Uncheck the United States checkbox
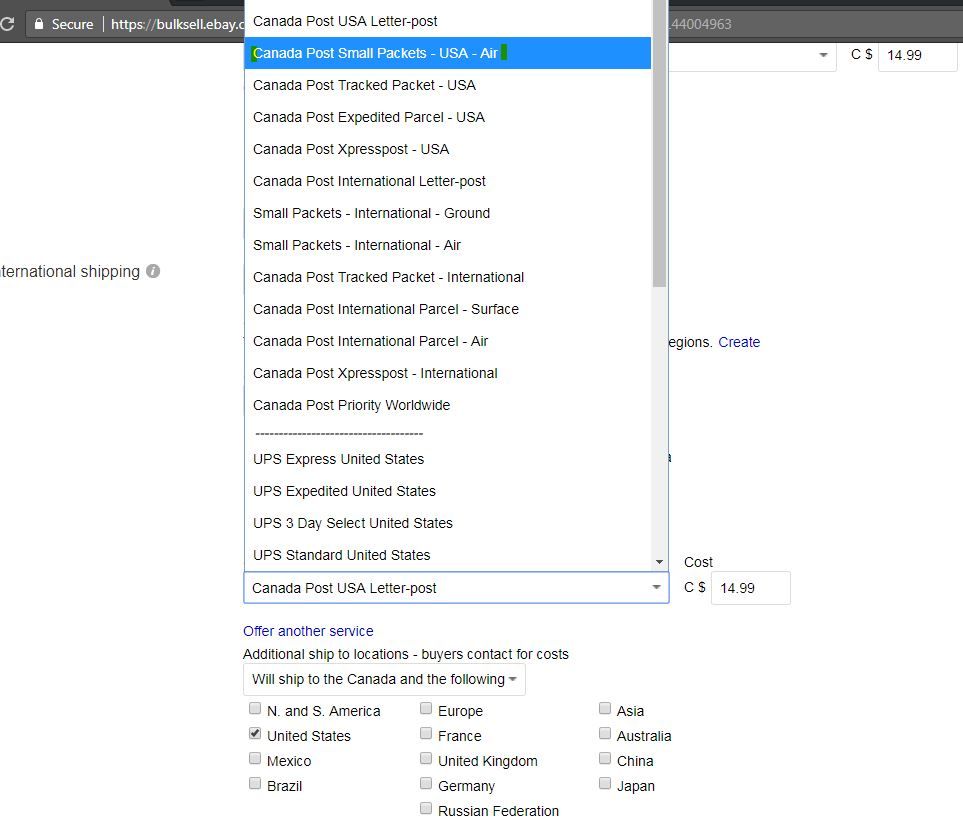Viewport: 963px width, 830px height. tap(255, 734)
